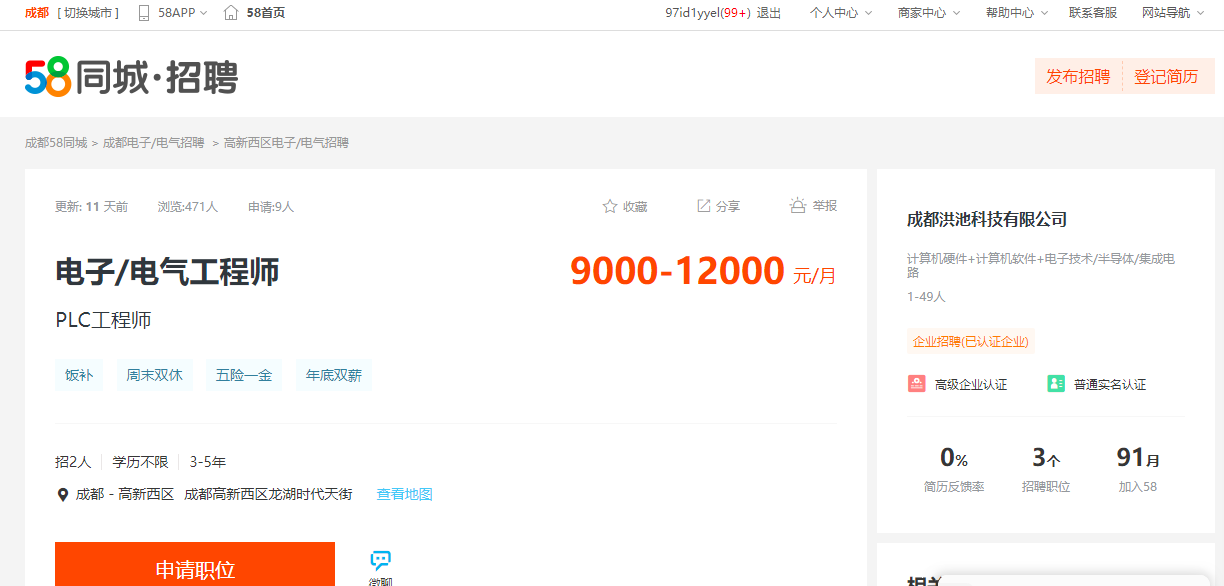
Task: Click the 招2人 recruitment count
Action: (x=73, y=462)
